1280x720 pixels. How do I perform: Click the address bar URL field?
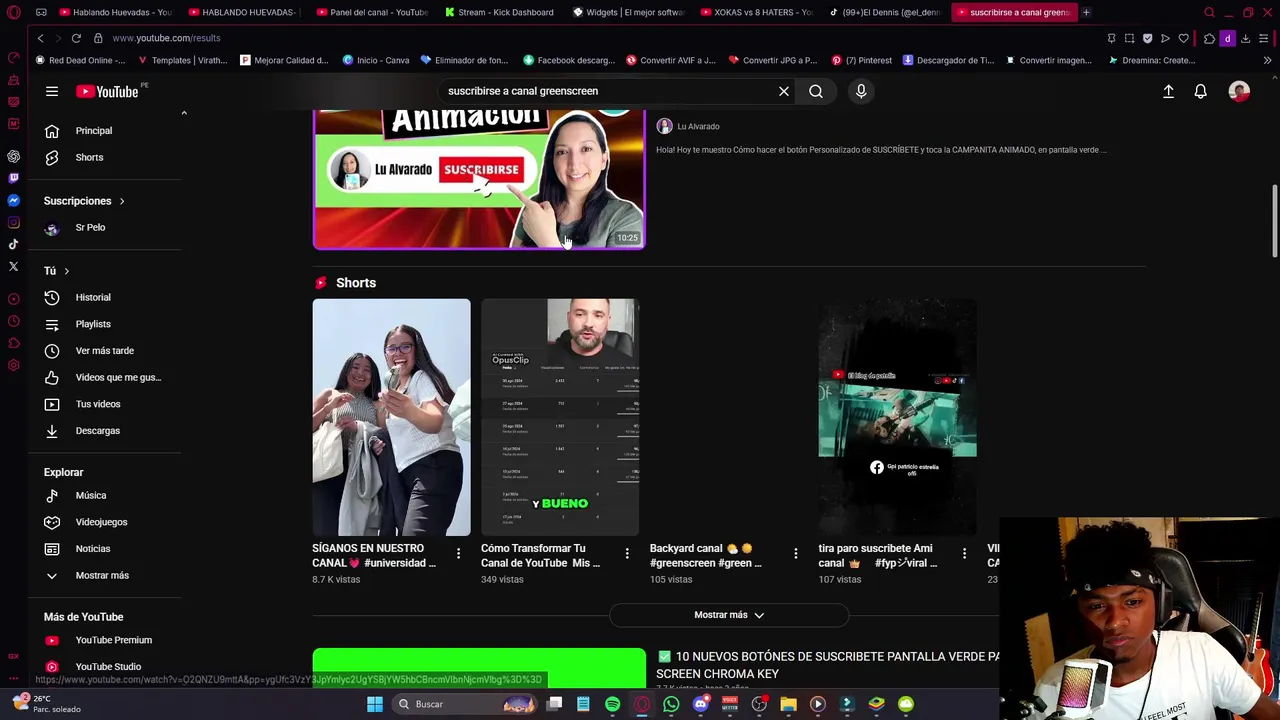click(600, 38)
